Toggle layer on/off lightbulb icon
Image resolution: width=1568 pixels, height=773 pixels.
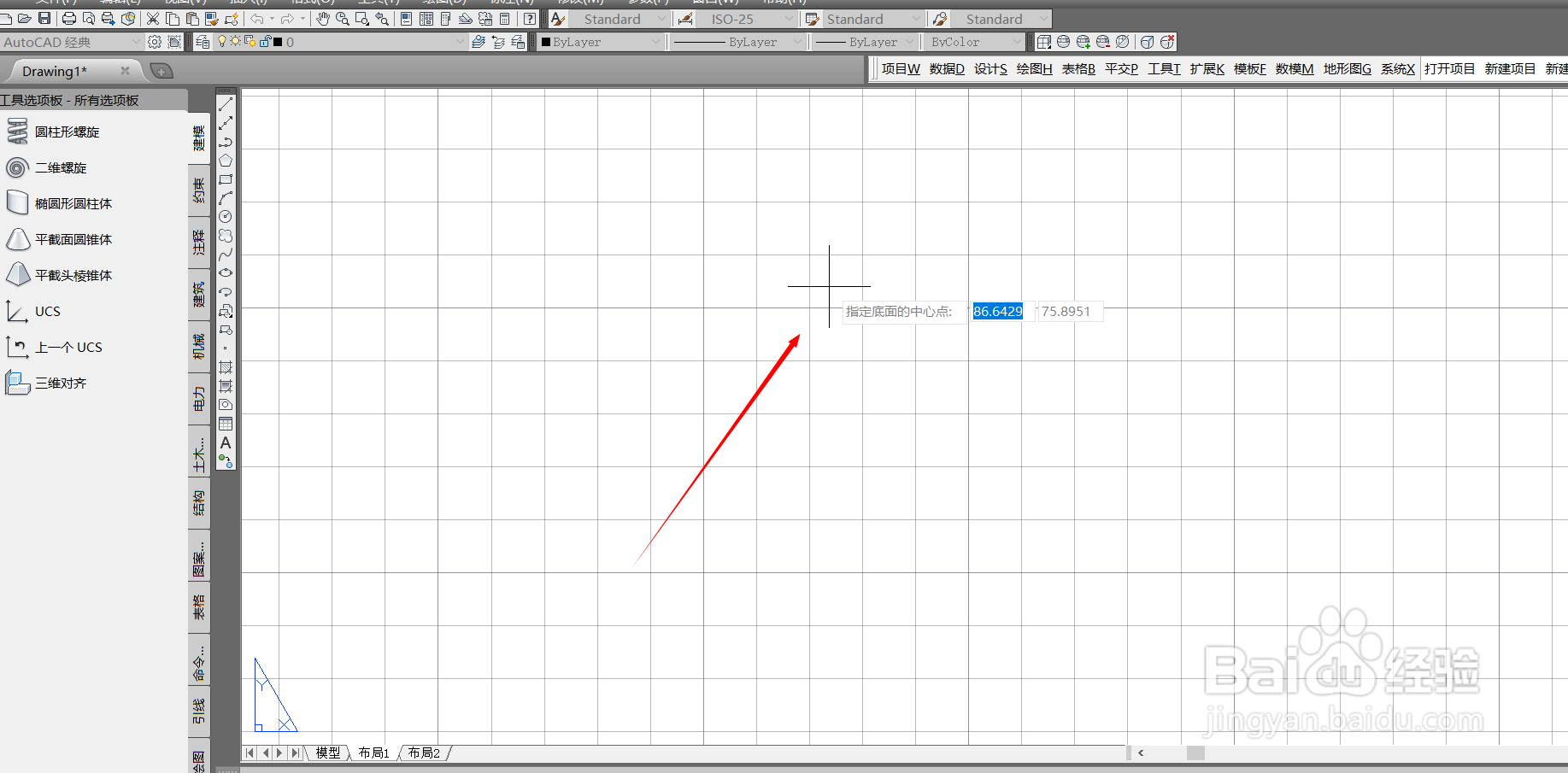coord(223,41)
